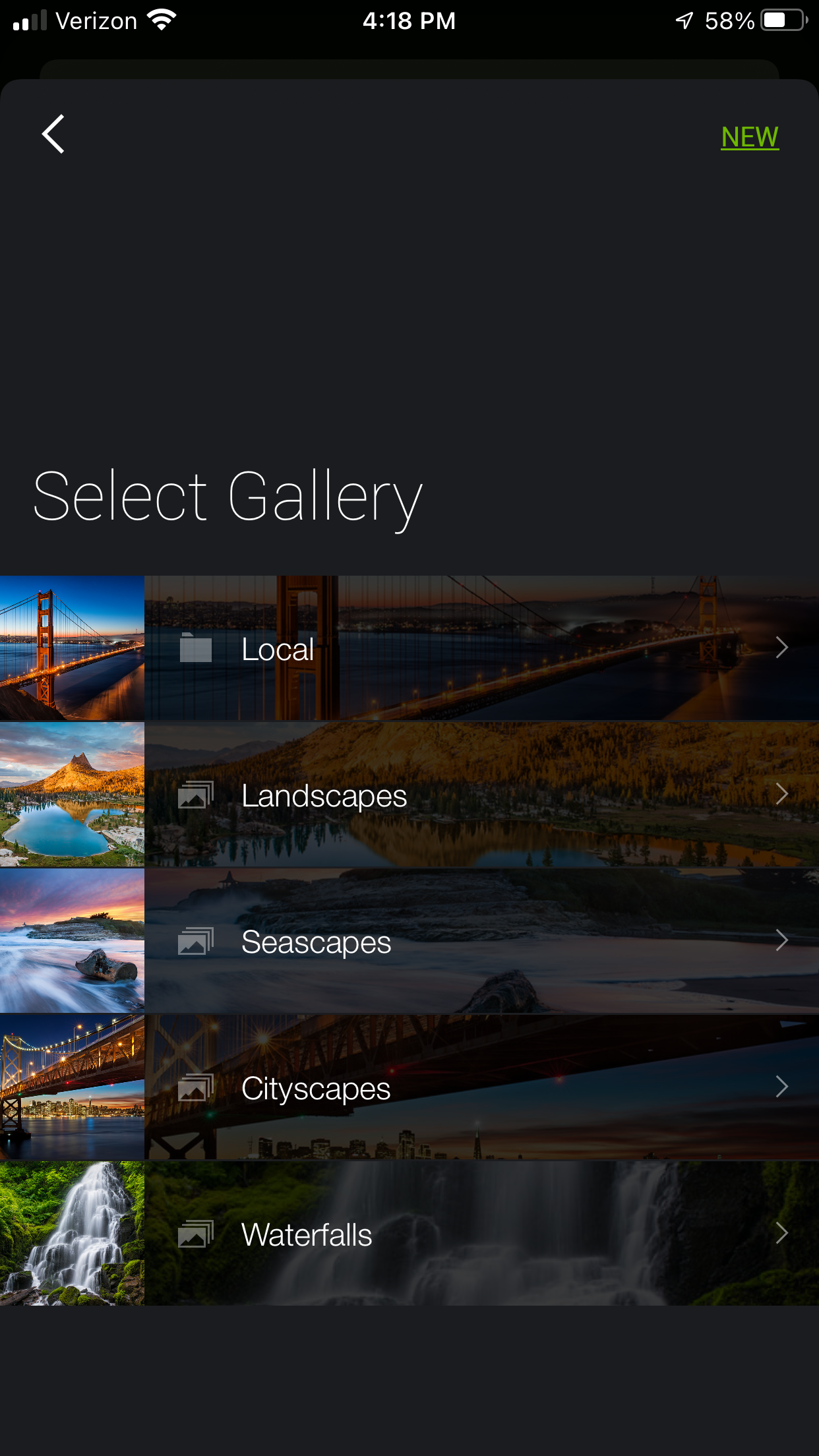Click the Seascapes gallery stack icon
The image size is (819, 1456).
tap(196, 941)
